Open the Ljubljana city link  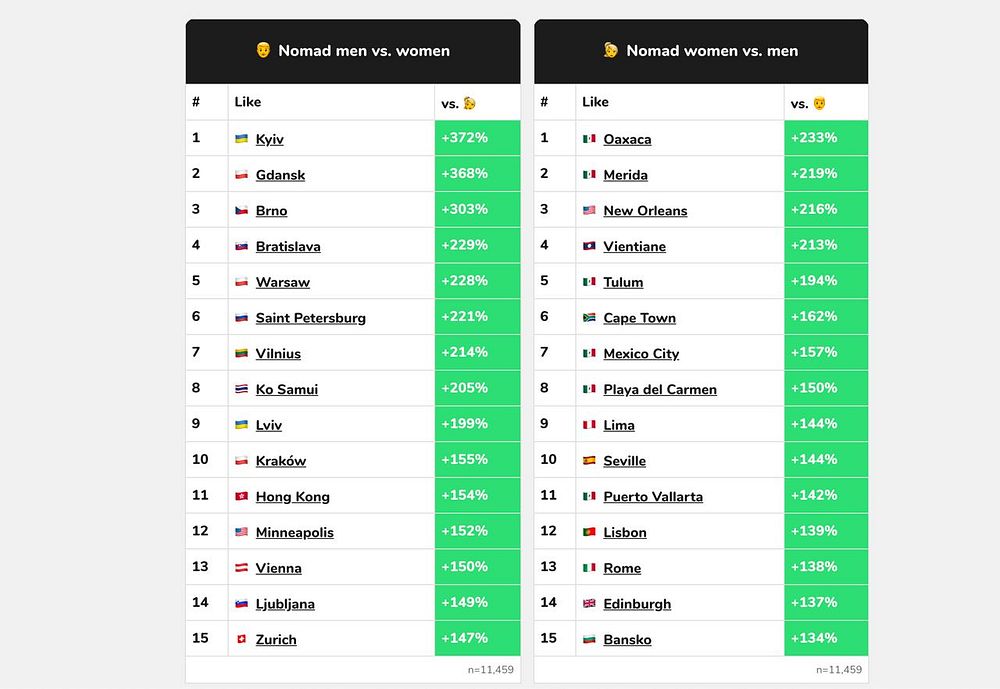pos(285,604)
